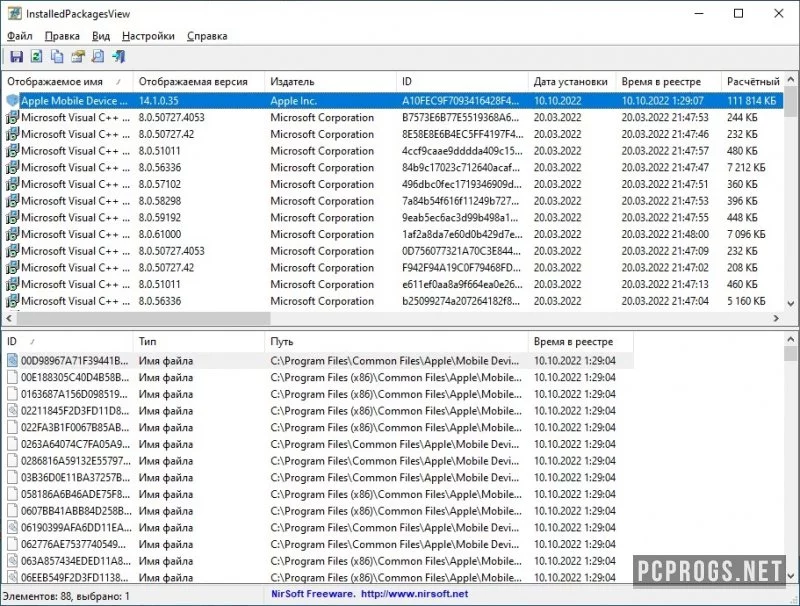Sort by the Отображаемое имя column header

67,82
